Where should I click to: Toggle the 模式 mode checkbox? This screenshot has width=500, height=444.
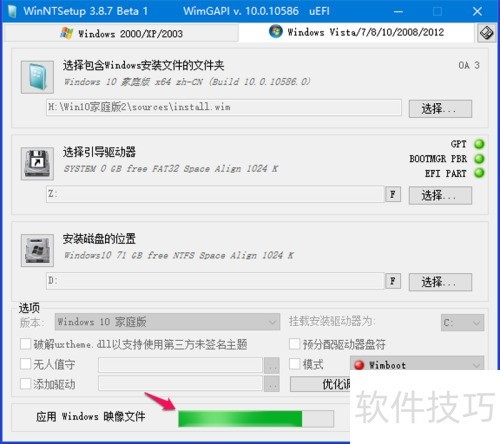pos(294,364)
